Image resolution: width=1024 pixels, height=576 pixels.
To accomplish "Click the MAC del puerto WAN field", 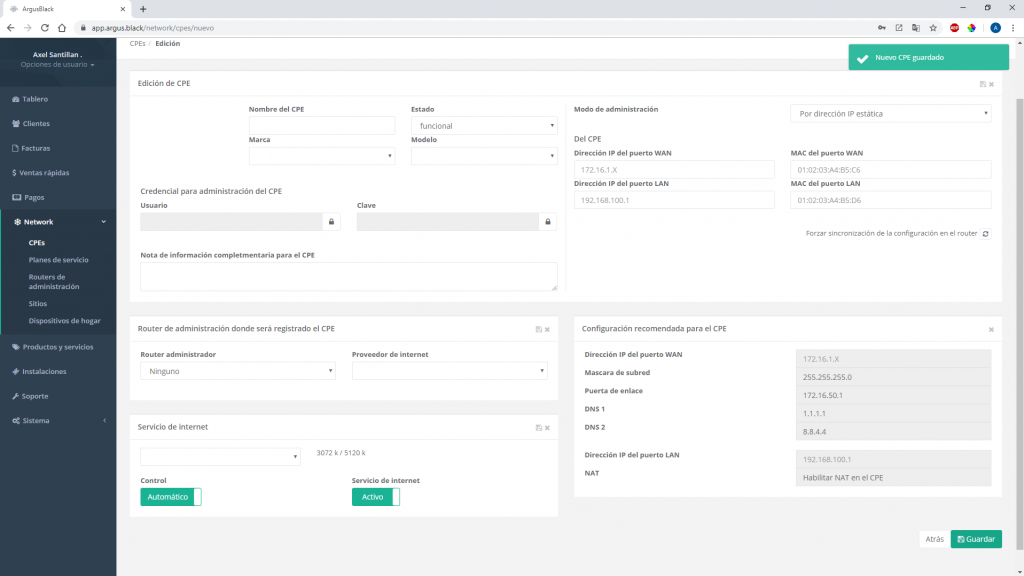I will (x=891, y=170).
